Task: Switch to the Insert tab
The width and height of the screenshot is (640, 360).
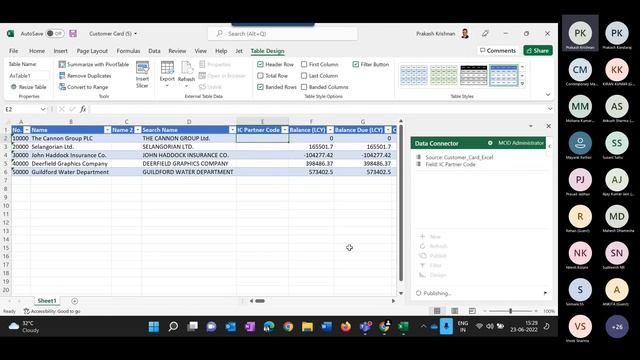Action: (60, 51)
